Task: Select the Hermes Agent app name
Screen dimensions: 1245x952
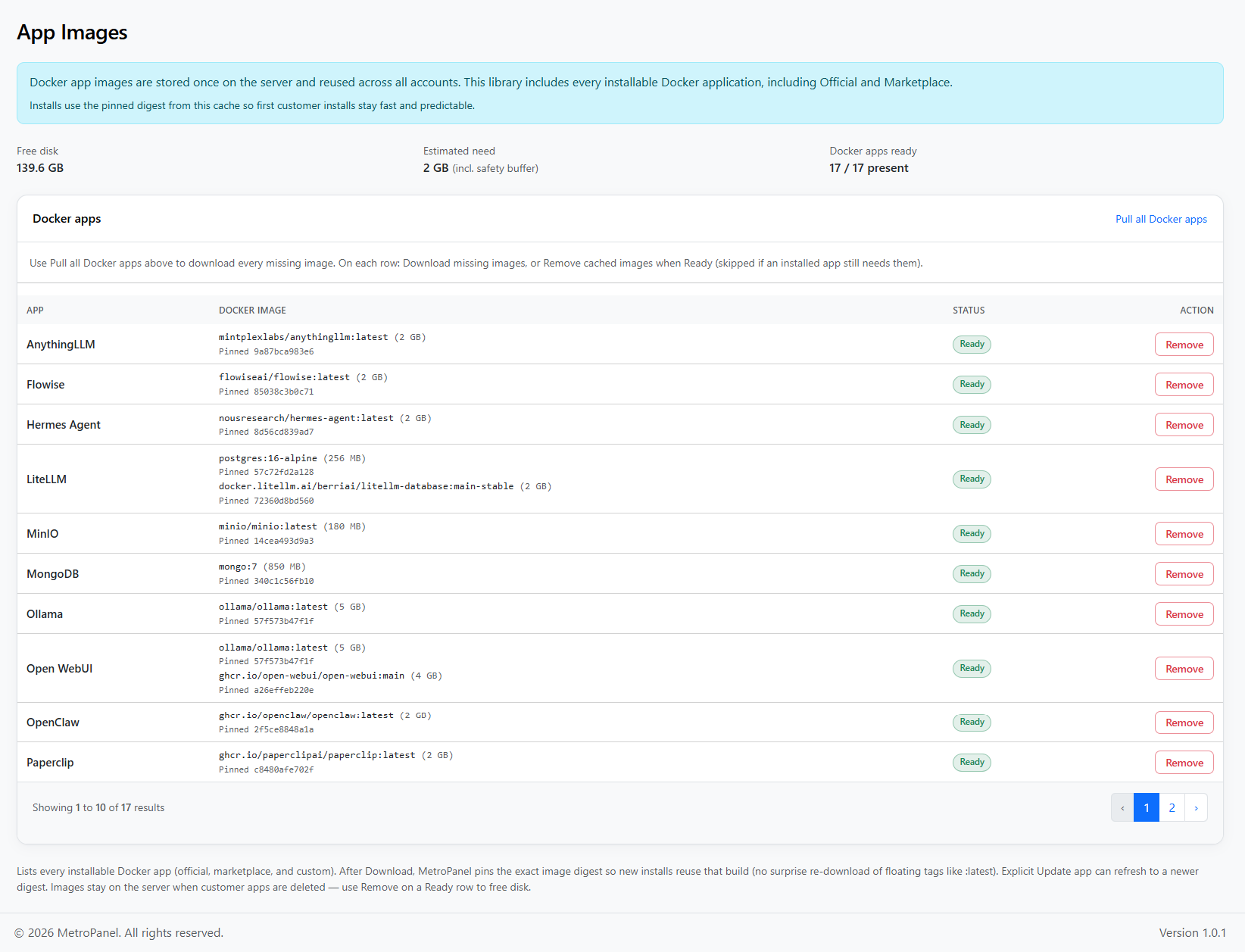Action: click(64, 425)
